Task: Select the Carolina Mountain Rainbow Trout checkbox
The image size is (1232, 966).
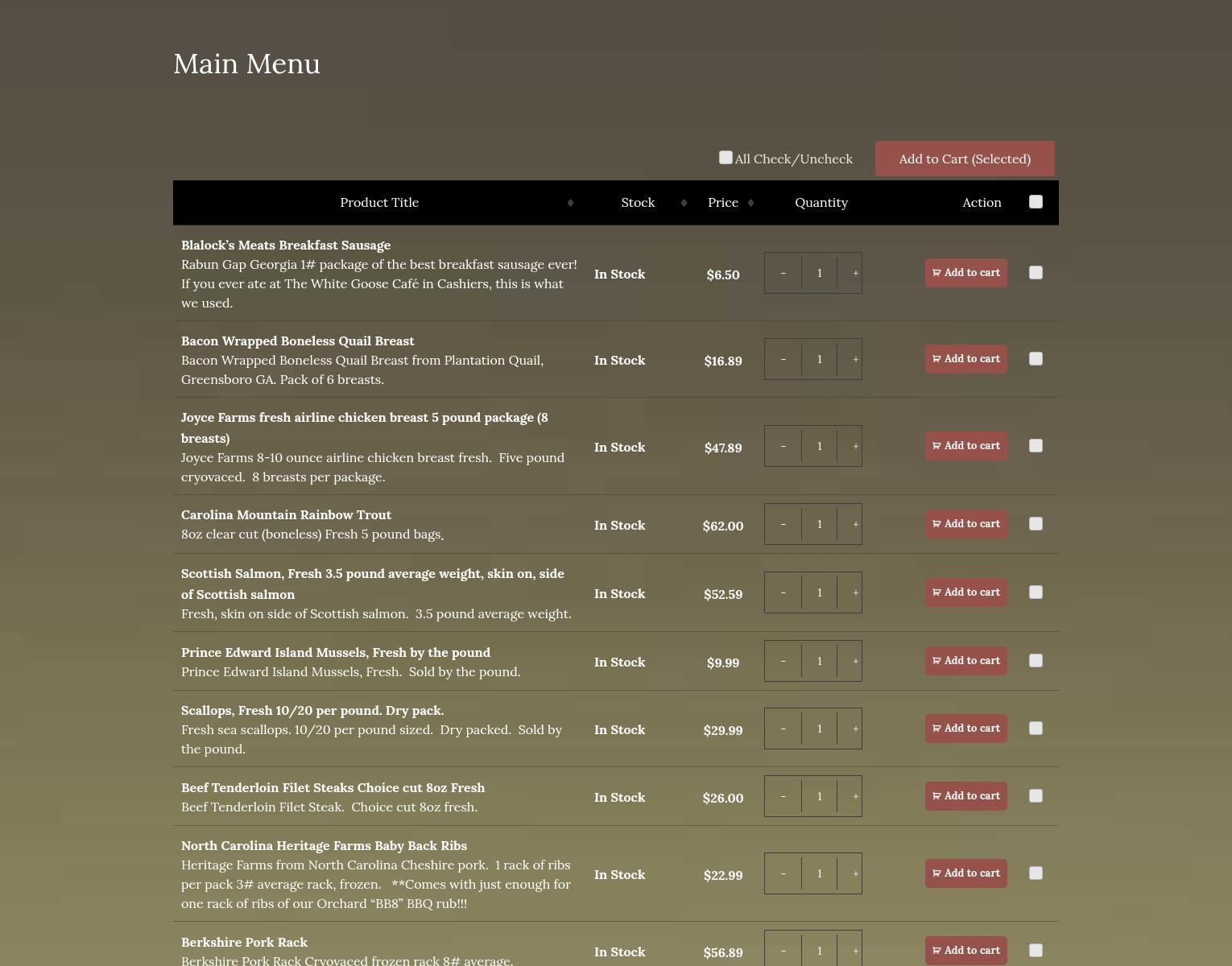Action: tap(1036, 524)
